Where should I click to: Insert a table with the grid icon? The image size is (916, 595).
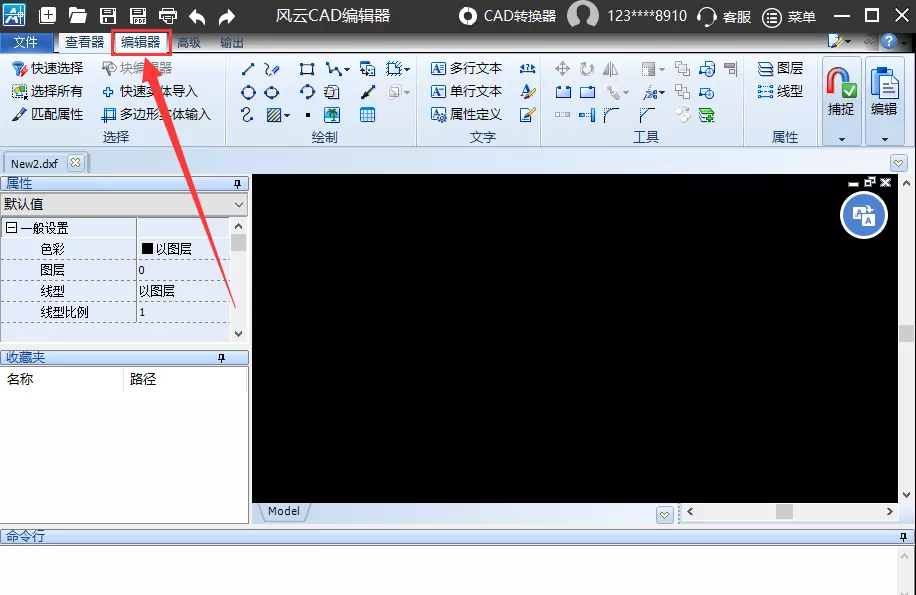(x=367, y=115)
